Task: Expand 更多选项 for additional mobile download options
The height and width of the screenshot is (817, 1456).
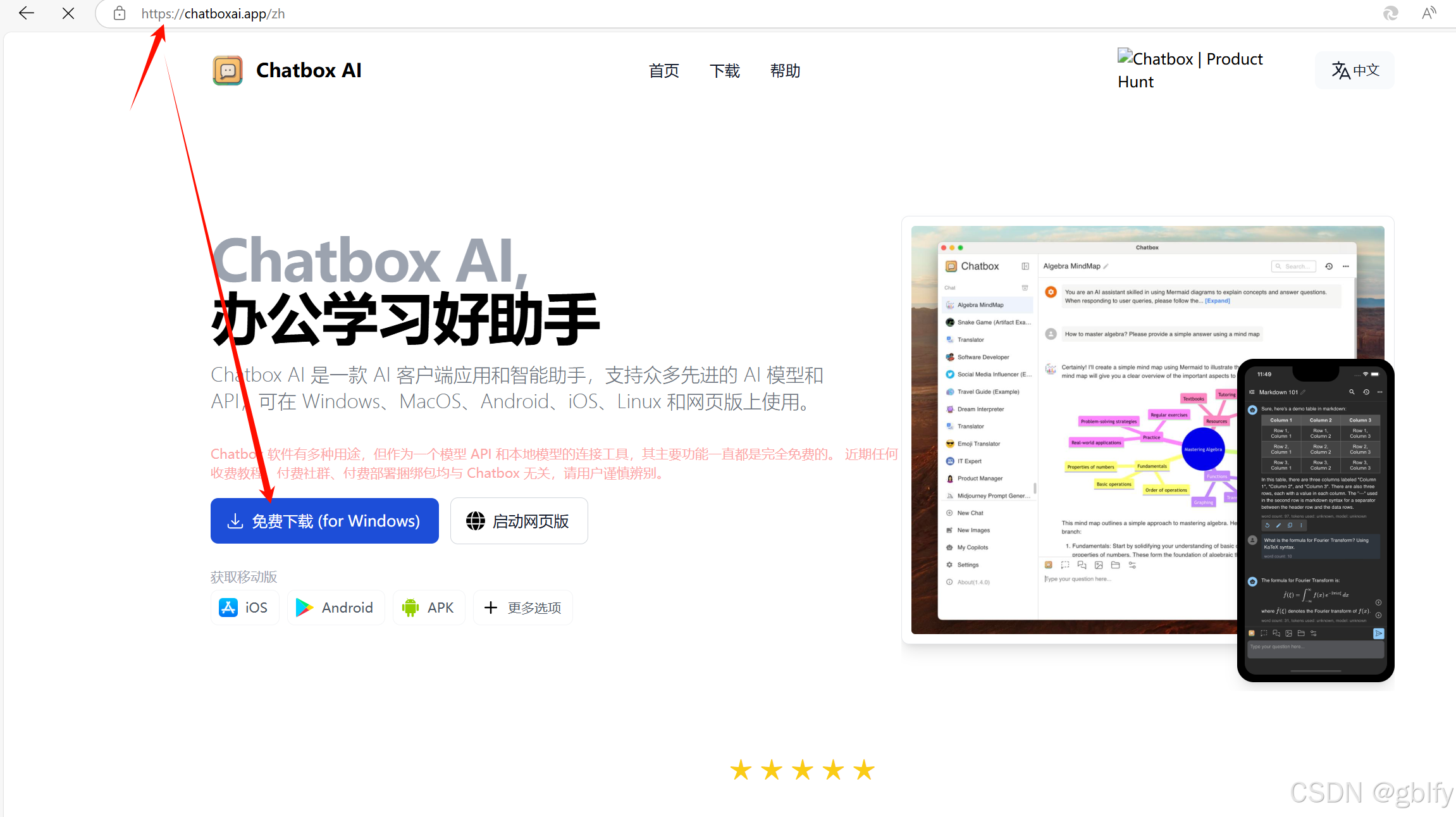Action: [x=522, y=607]
